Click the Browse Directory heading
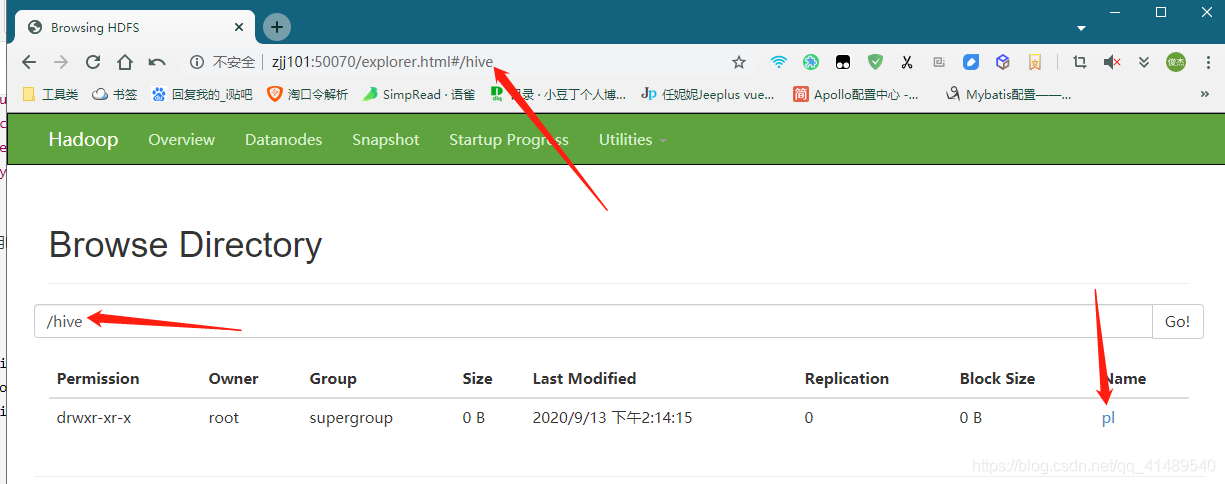Viewport: 1225px width, 484px height. [185, 245]
